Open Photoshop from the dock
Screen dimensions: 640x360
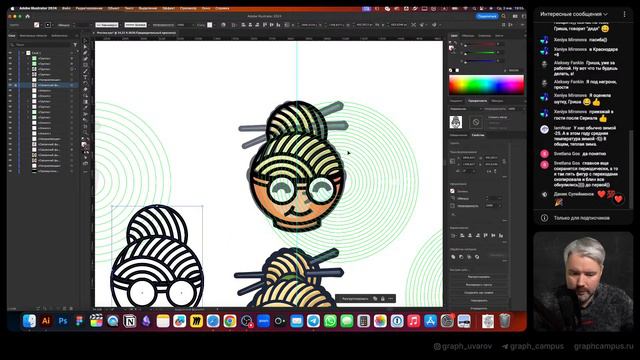[62, 321]
